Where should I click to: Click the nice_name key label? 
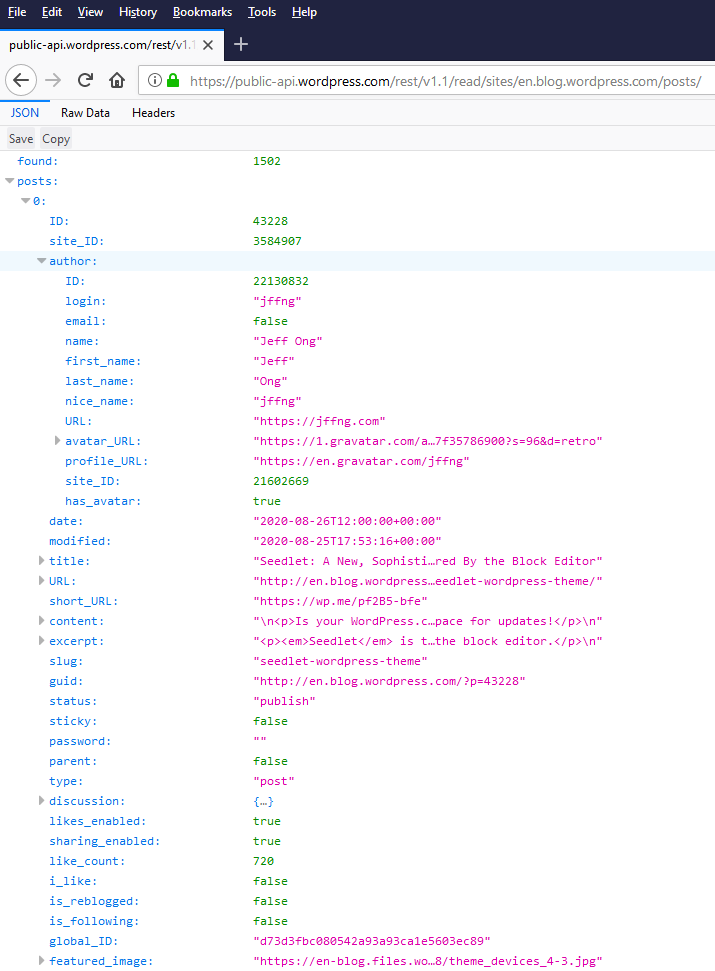pyautogui.click(x=100, y=401)
